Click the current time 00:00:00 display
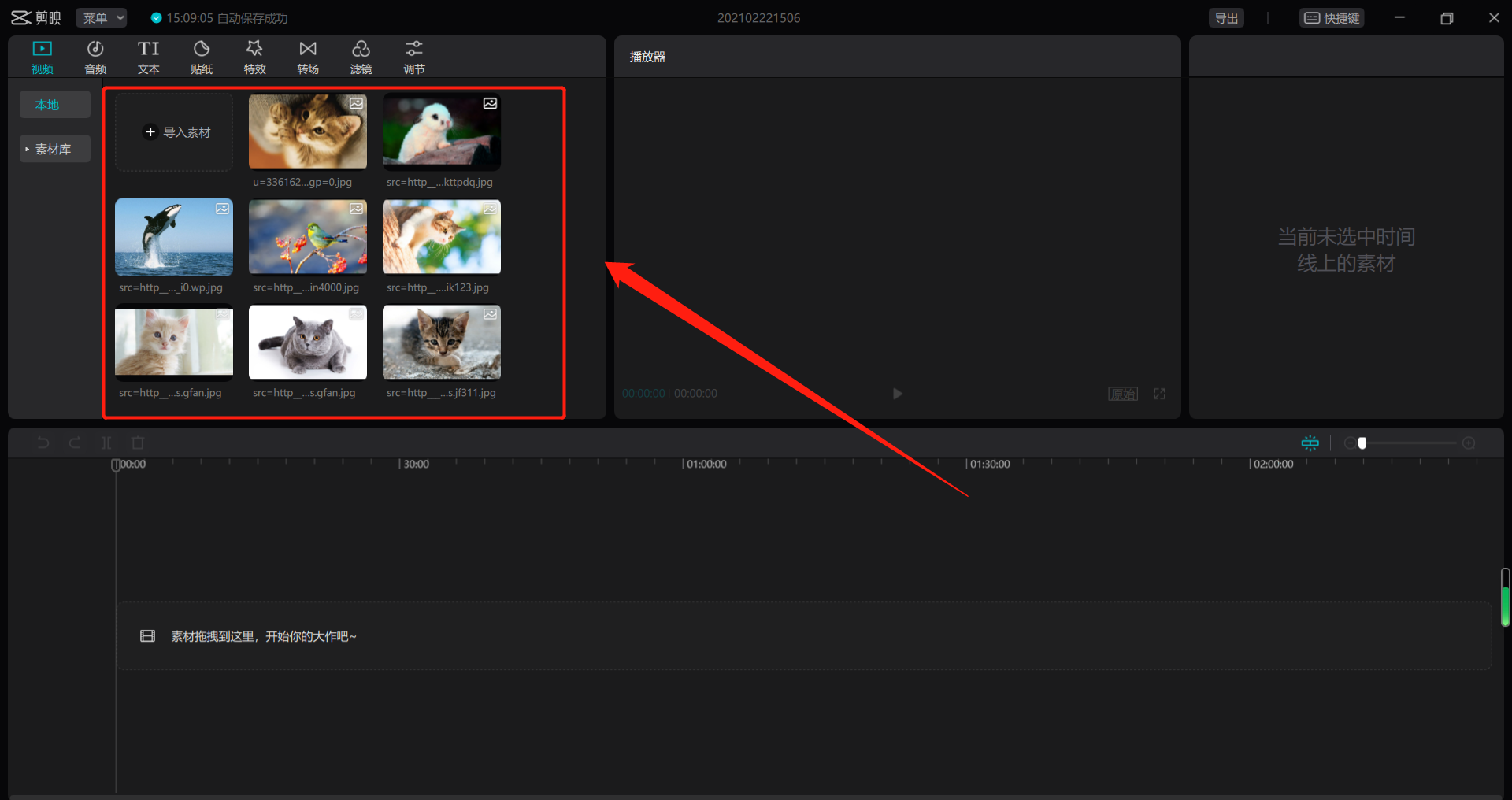 [x=643, y=394]
